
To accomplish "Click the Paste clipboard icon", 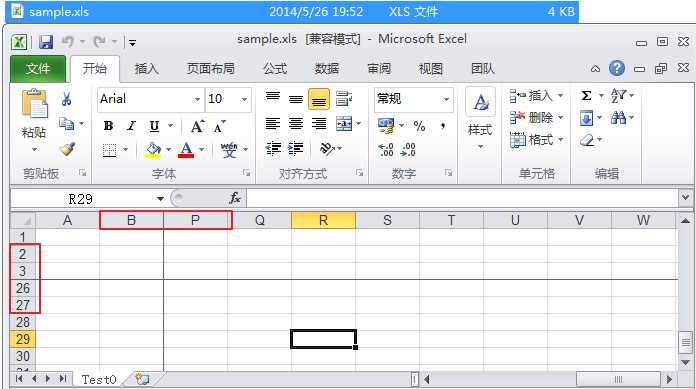I will tap(34, 104).
